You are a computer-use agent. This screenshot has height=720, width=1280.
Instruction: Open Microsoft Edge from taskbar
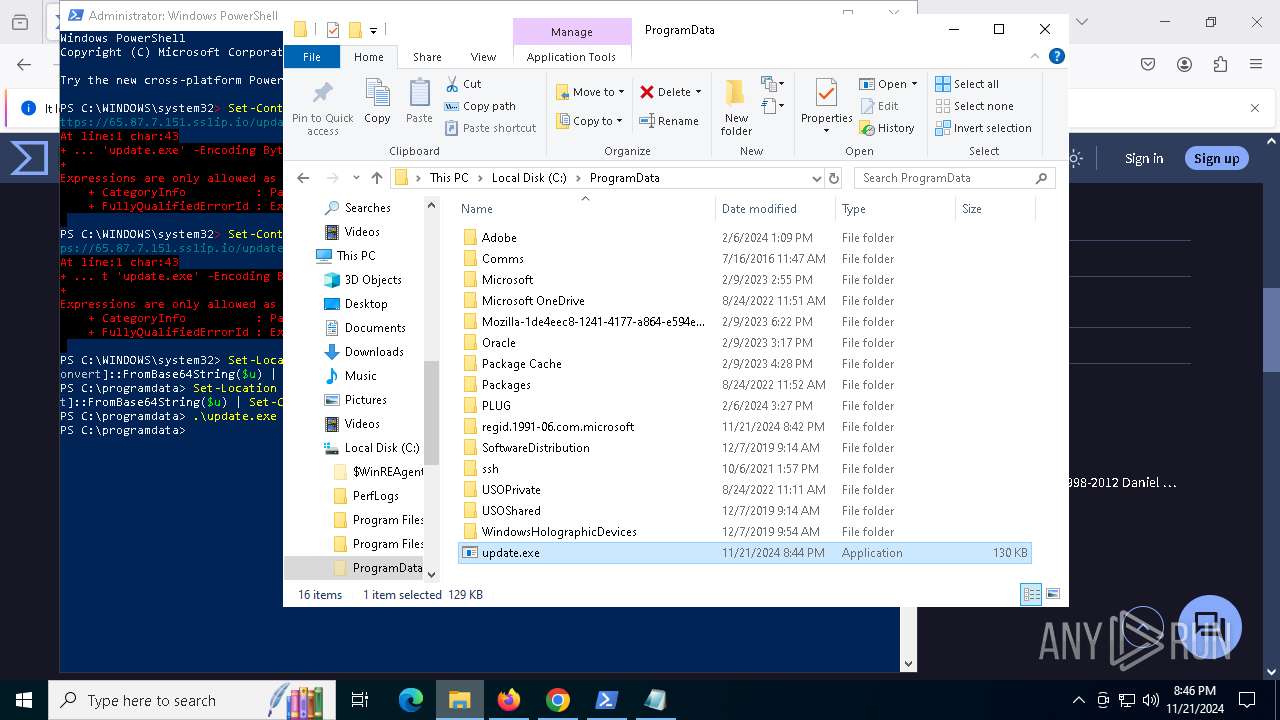411,700
